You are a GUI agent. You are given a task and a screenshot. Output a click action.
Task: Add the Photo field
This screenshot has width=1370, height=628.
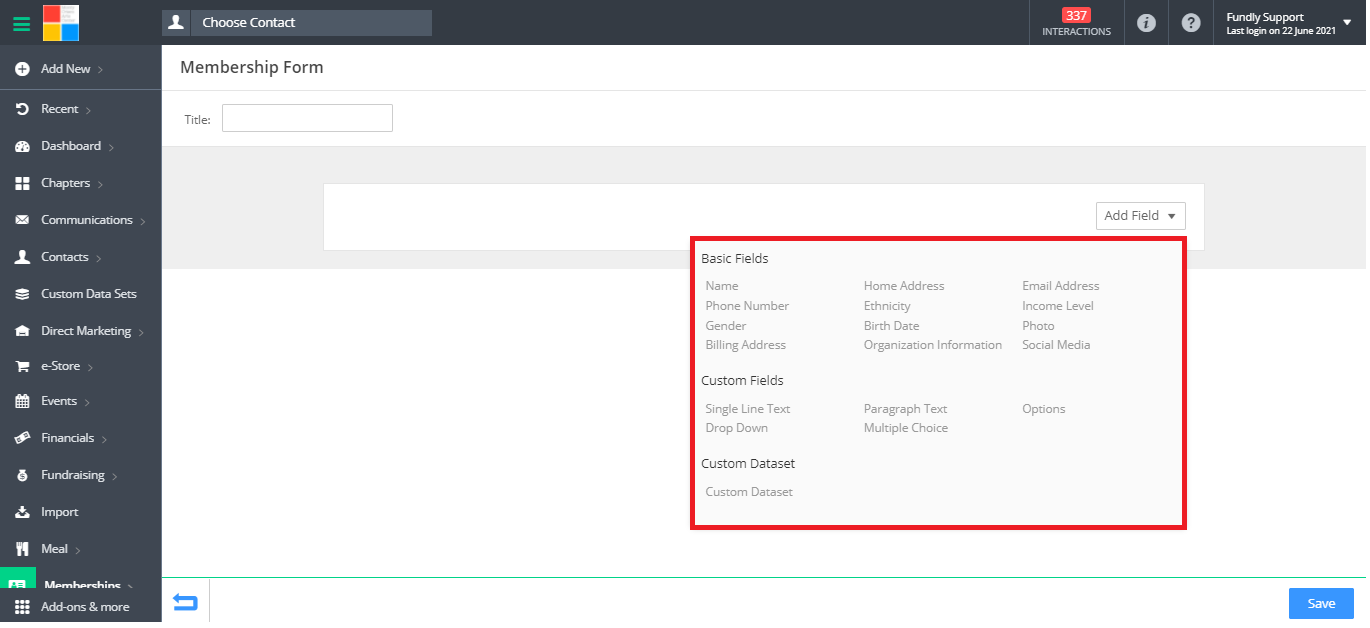[x=1038, y=326]
